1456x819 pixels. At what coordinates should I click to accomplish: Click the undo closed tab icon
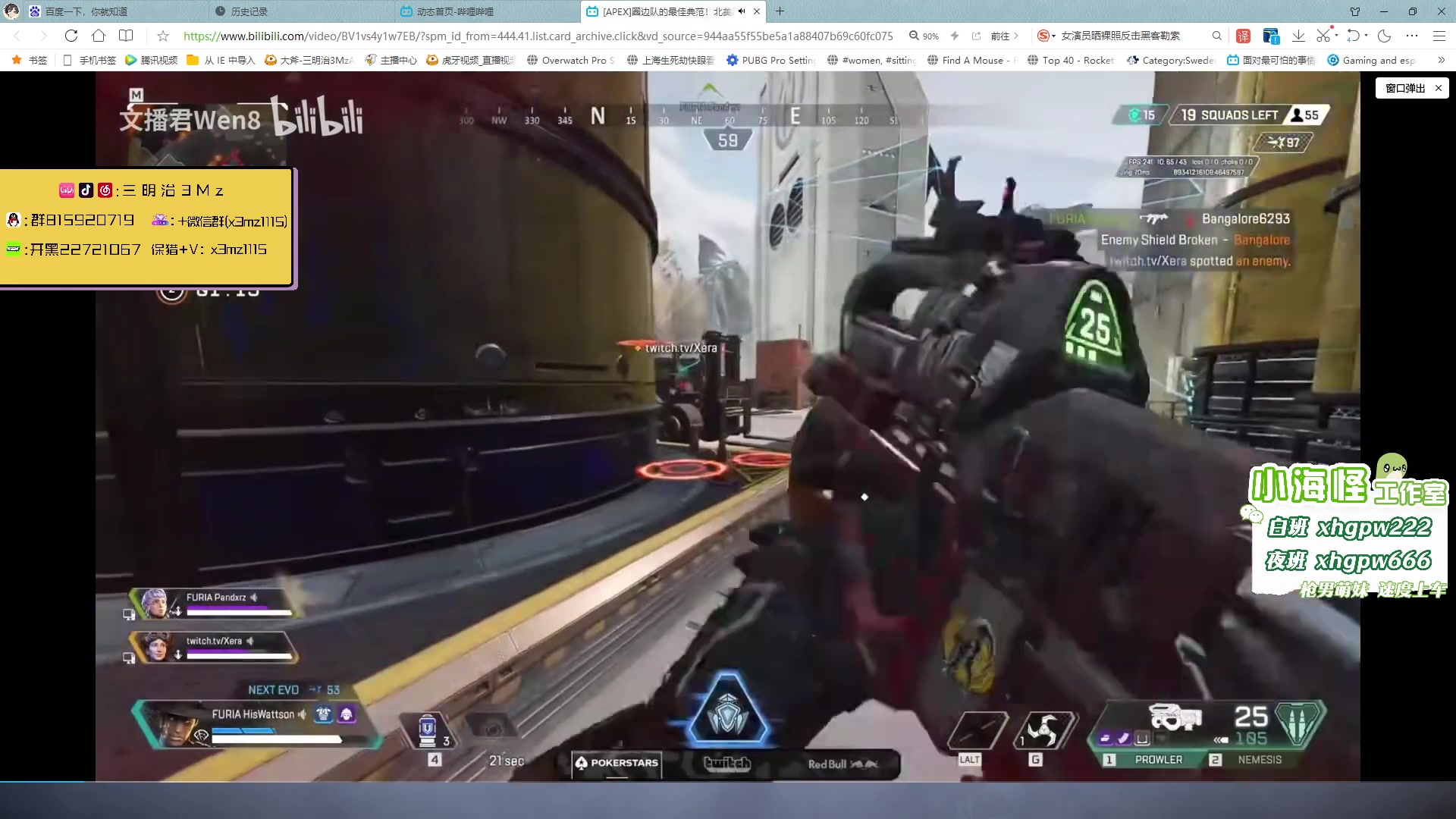pyautogui.click(x=1354, y=36)
